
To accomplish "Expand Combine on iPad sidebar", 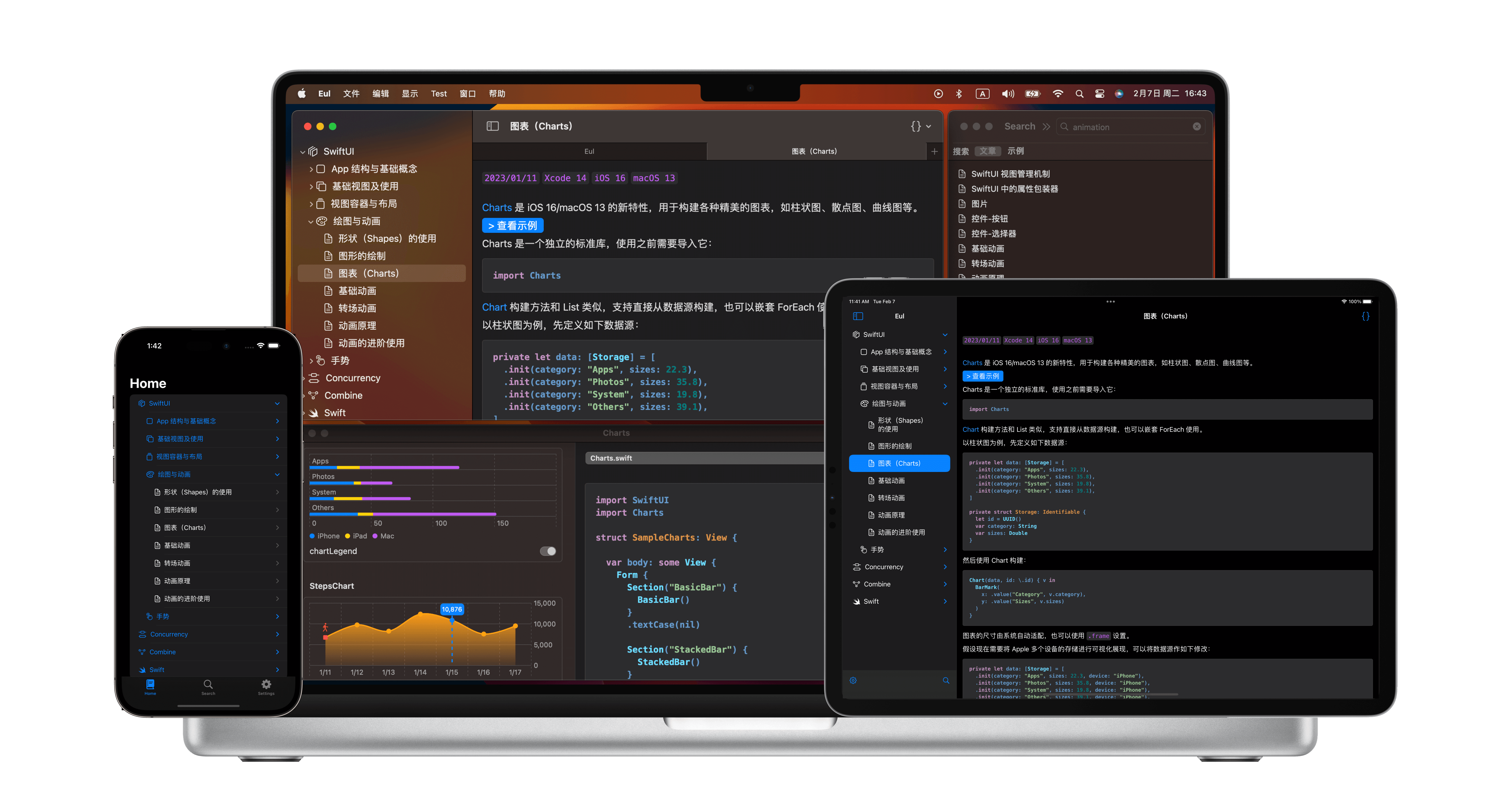I will pos(945,584).
